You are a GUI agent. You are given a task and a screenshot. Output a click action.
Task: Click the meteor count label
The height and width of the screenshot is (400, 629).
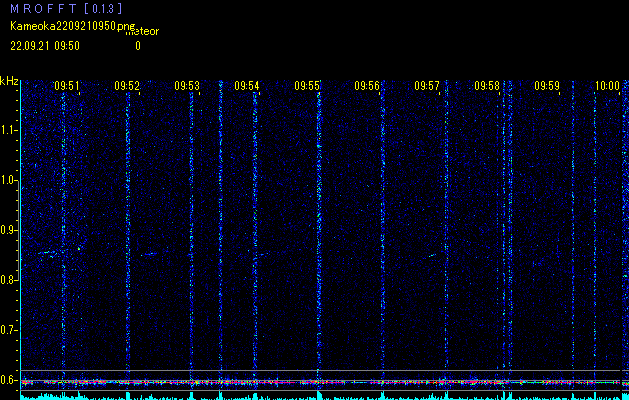pos(142,32)
